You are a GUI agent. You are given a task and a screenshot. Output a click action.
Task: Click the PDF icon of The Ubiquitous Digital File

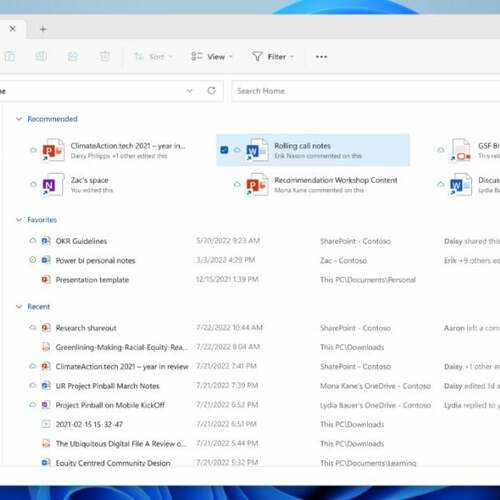(46, 443)
